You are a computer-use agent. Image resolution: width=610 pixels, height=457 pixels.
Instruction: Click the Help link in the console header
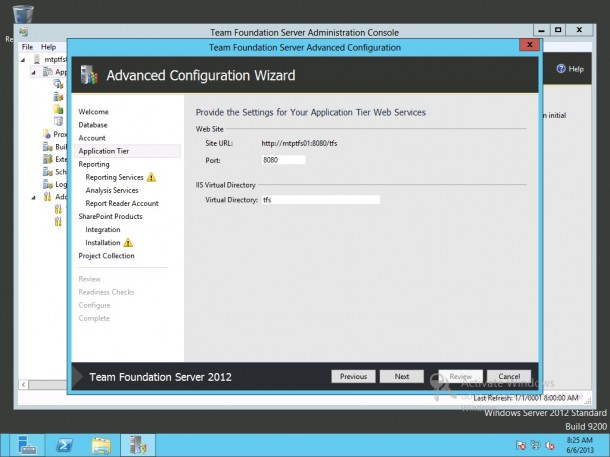click(576, 69)
